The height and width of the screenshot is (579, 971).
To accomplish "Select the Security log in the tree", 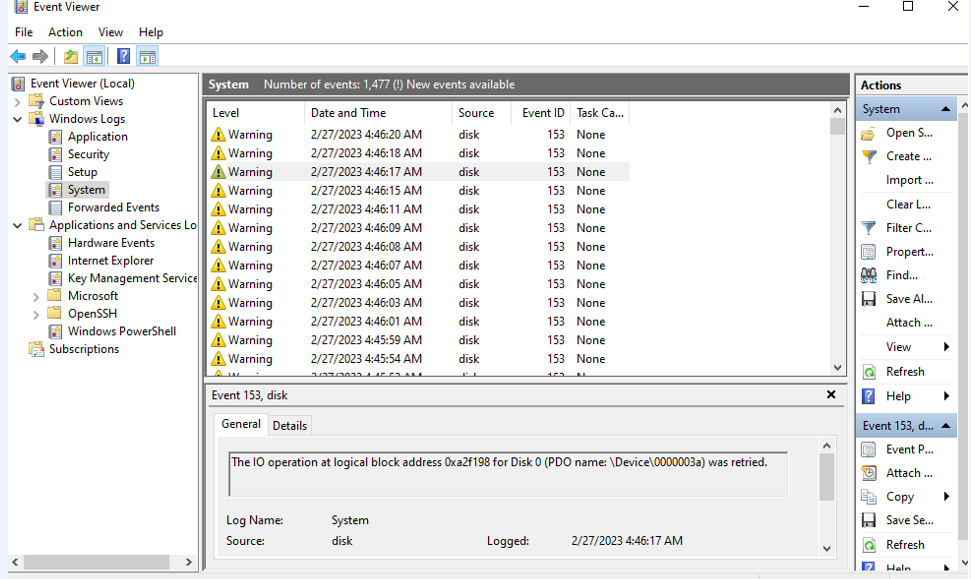I will (87, 153).
